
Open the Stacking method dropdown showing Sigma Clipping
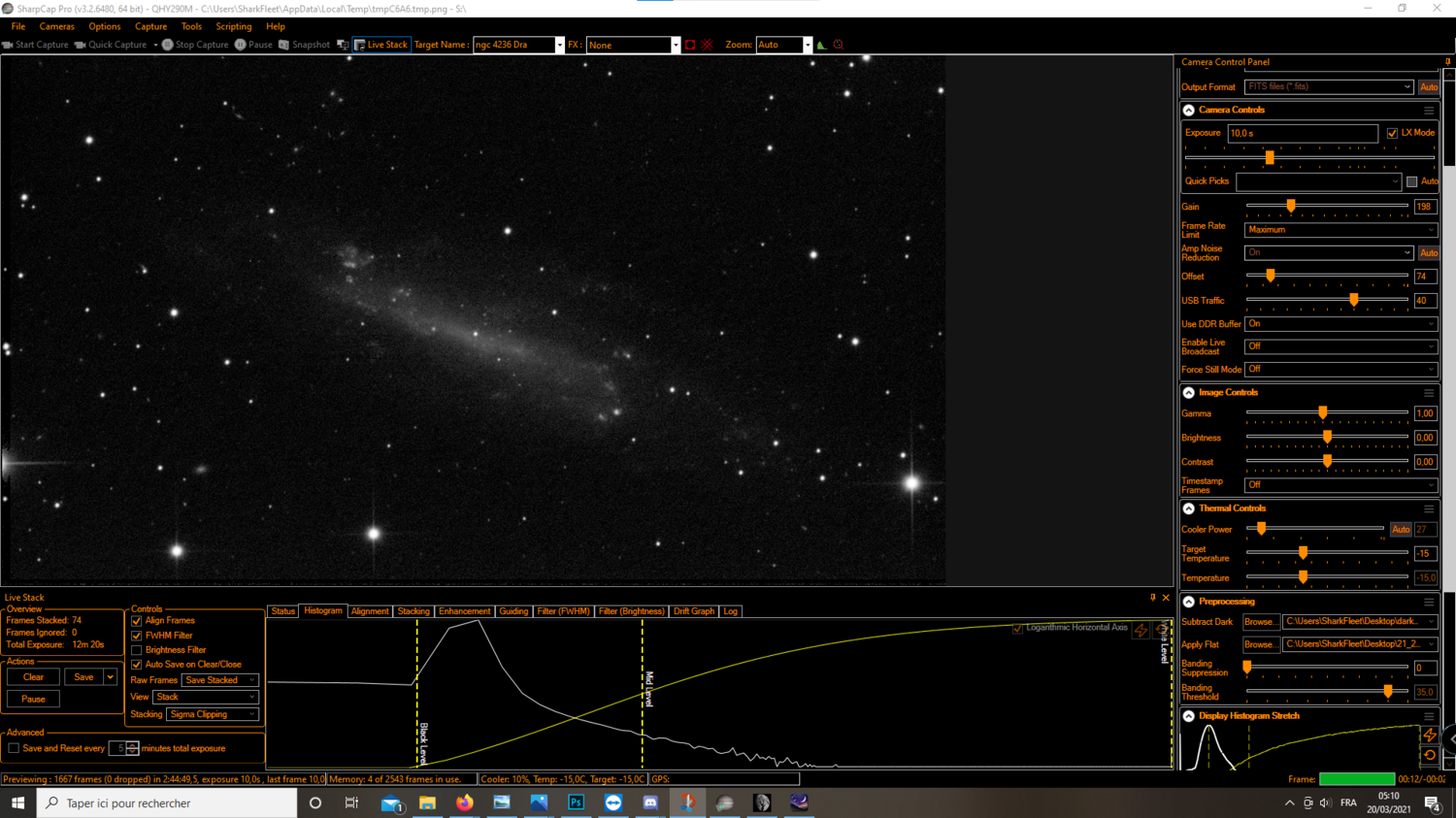coord(213,713)
